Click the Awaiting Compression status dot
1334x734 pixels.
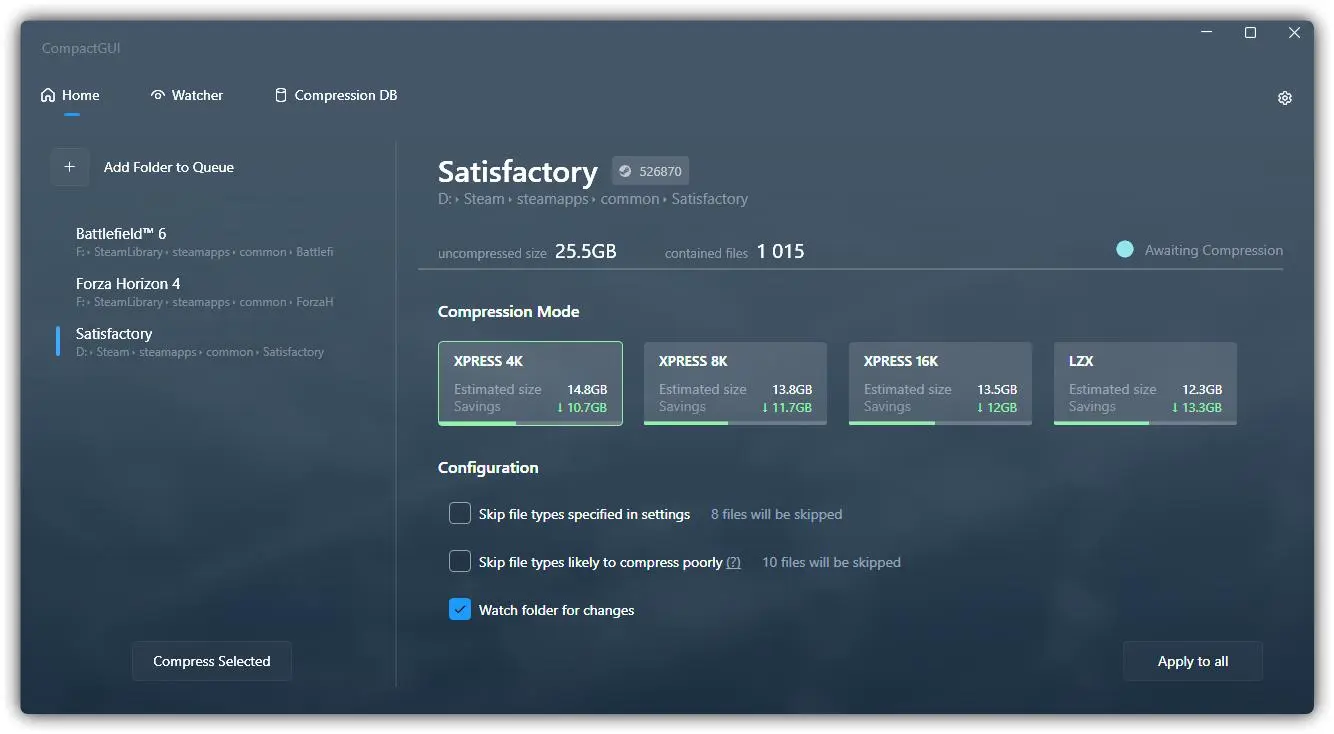pyautogui.click(x=1125, y=250)
